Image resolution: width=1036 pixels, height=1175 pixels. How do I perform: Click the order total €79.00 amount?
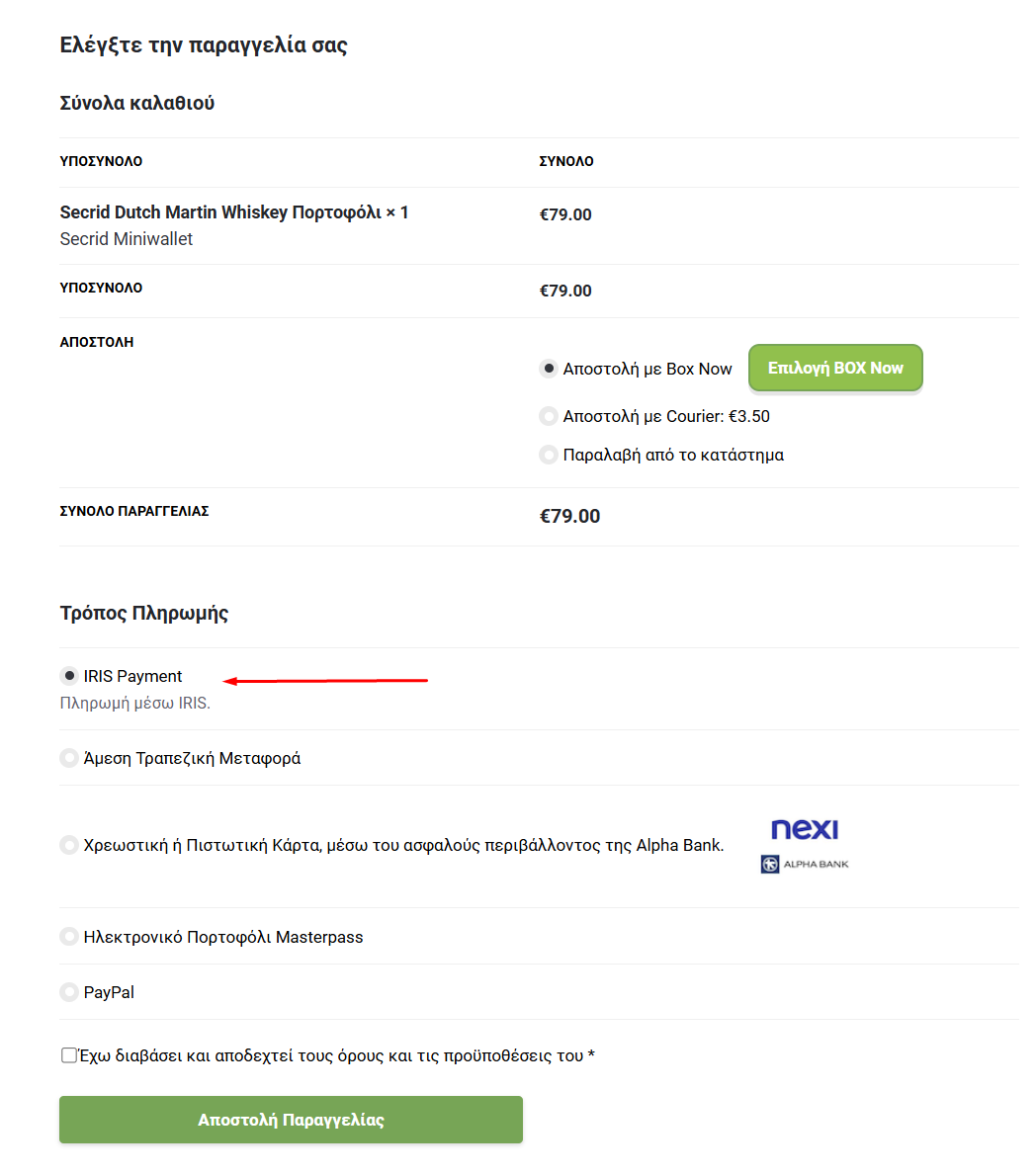click(569, 516)
